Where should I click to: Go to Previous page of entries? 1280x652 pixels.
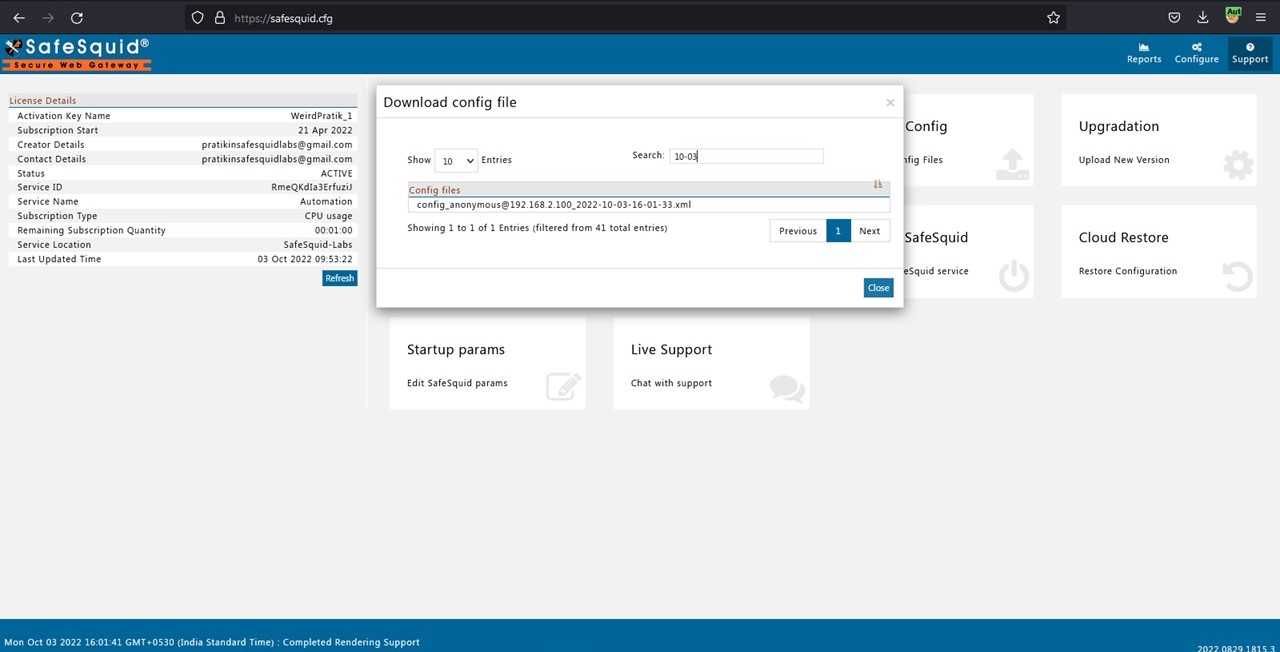tap(797, 231)
